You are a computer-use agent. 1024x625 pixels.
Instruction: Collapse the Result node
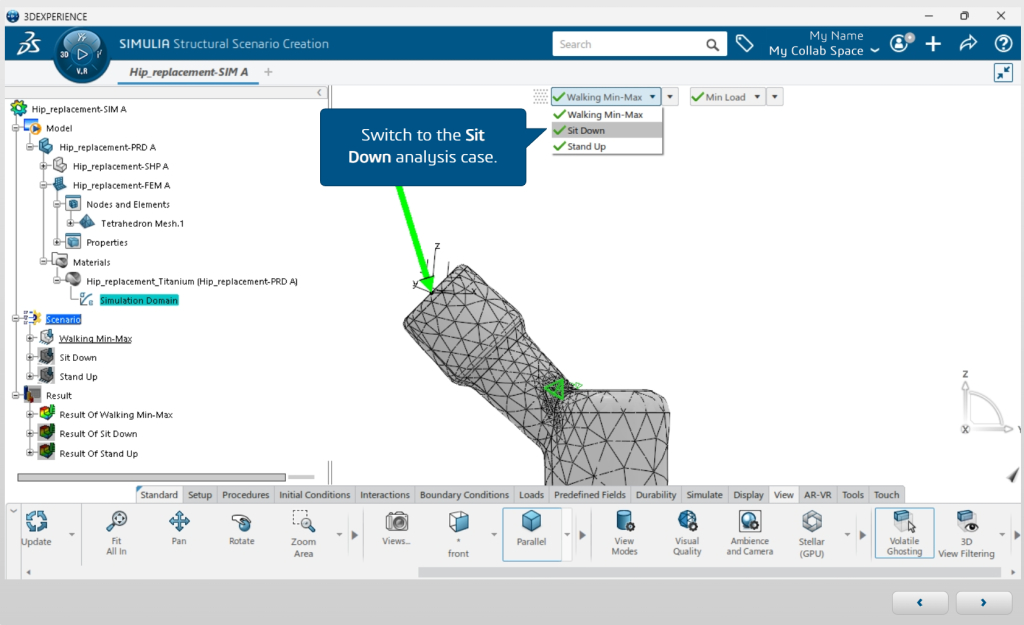tap(16, 395)
